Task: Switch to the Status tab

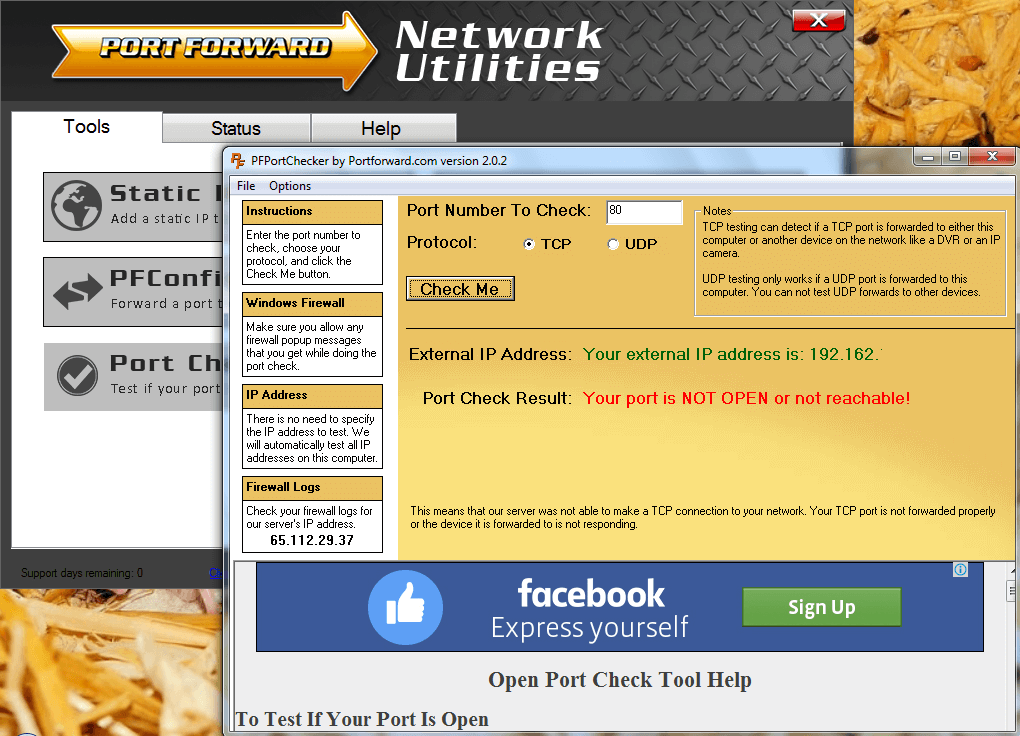Action: tap(236, 129)
